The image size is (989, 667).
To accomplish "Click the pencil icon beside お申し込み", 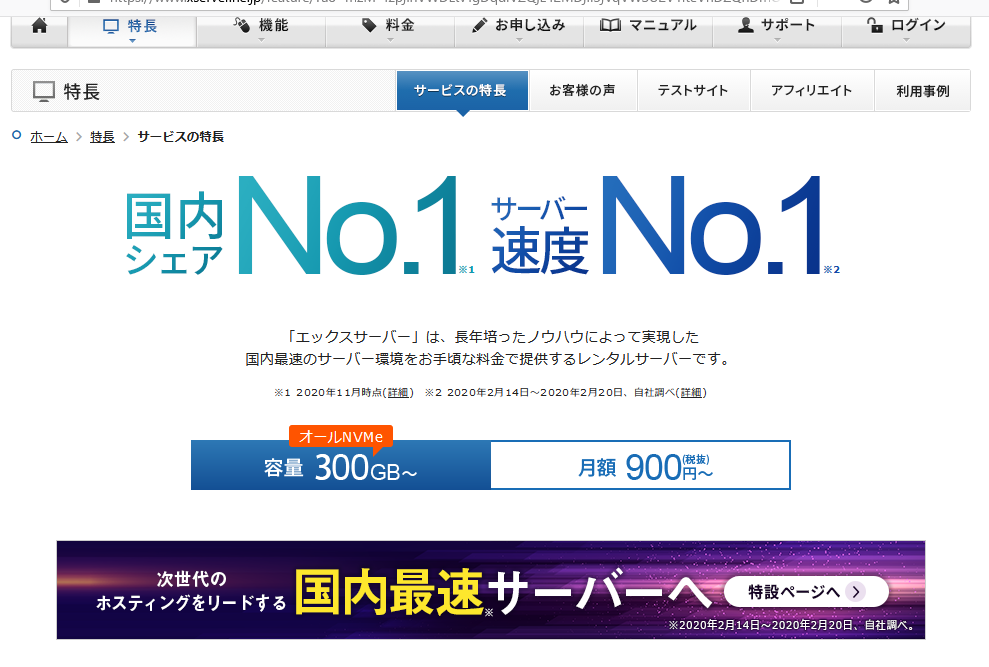I will [479, 25].
